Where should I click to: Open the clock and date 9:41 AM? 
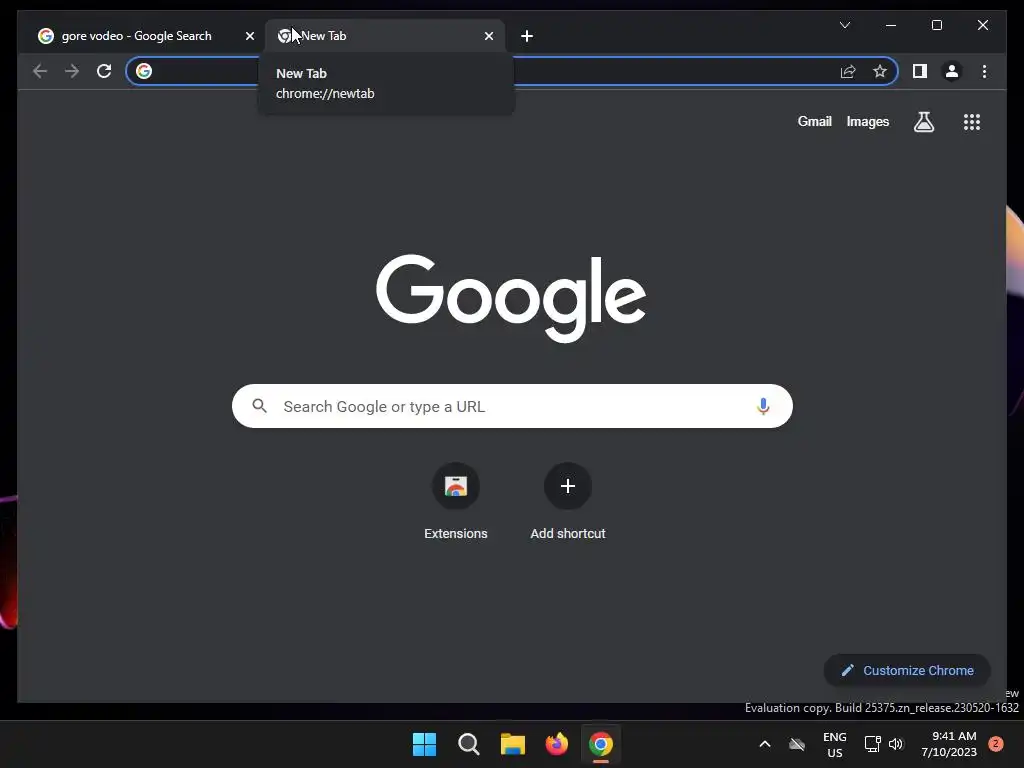[x=949, y=744]
